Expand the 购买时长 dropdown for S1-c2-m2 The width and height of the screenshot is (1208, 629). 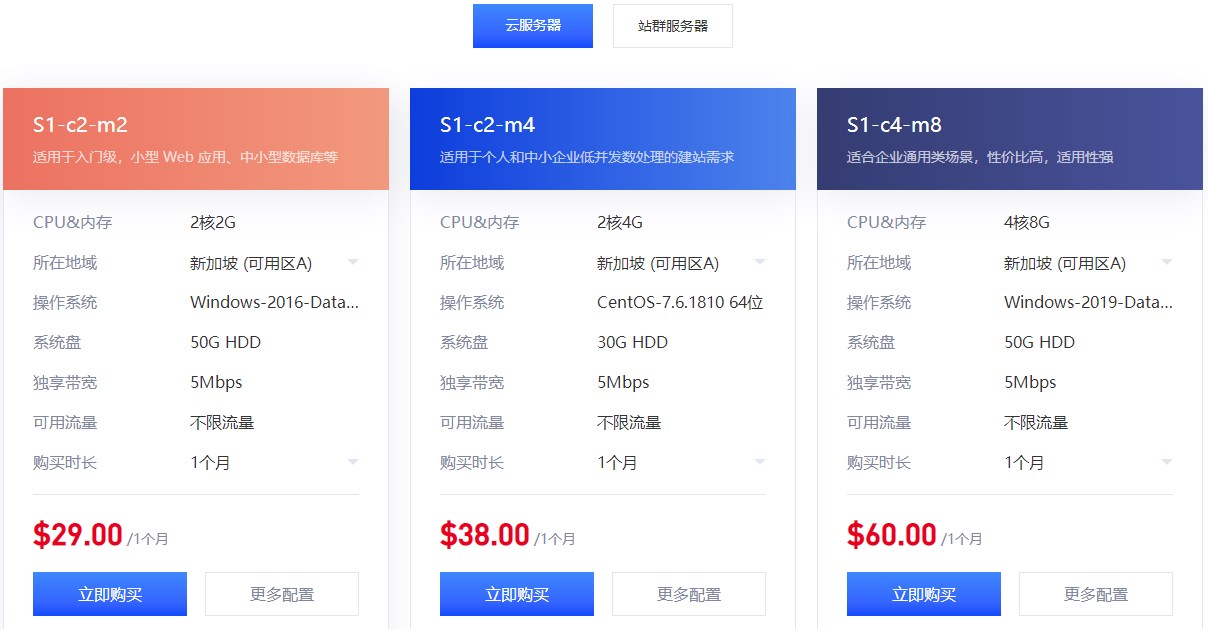point(273,462)
